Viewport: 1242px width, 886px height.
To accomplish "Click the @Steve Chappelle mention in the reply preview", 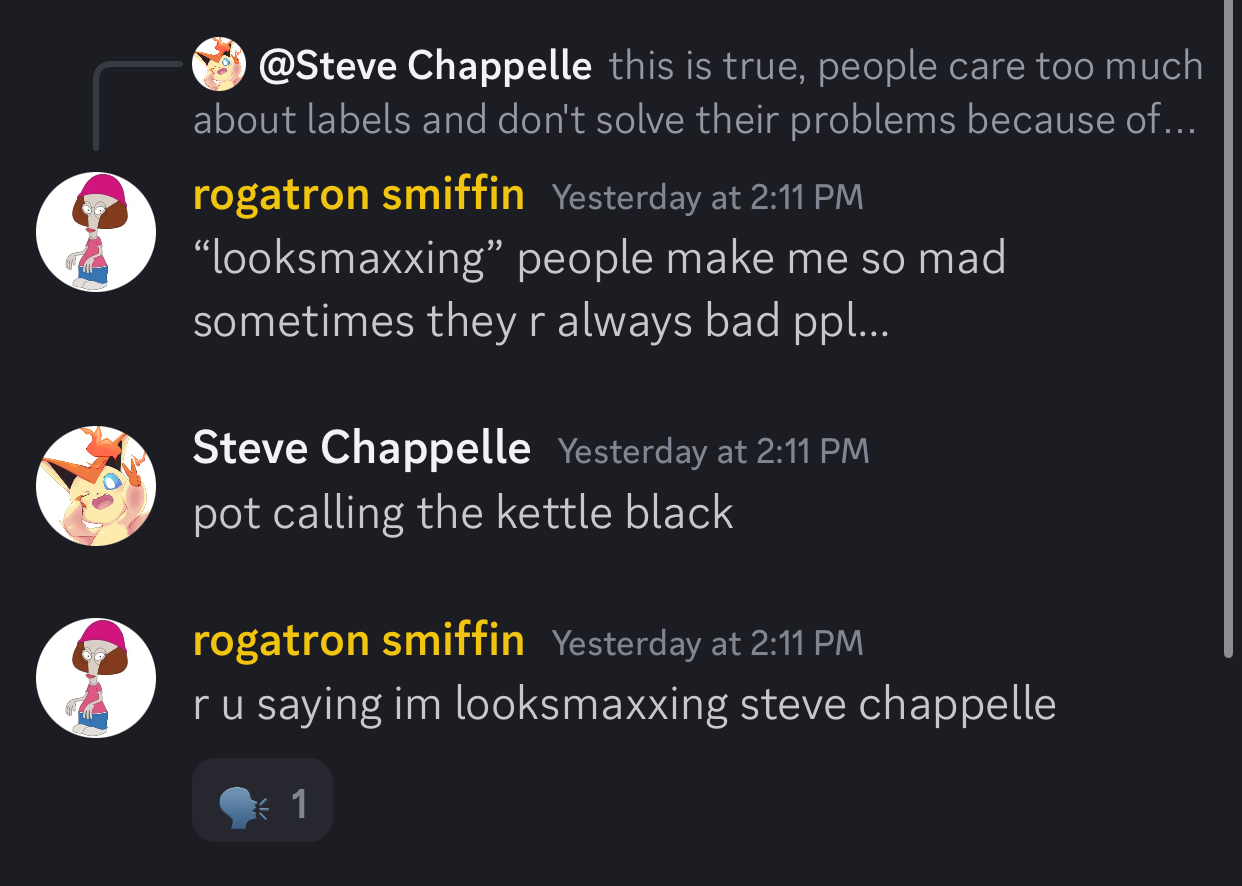I will point(425,67).
